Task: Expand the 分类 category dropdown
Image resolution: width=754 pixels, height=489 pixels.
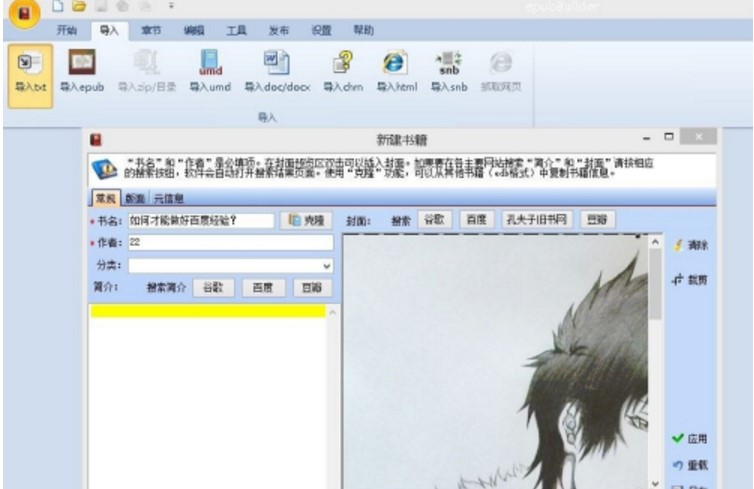Action: click(327, 265)
